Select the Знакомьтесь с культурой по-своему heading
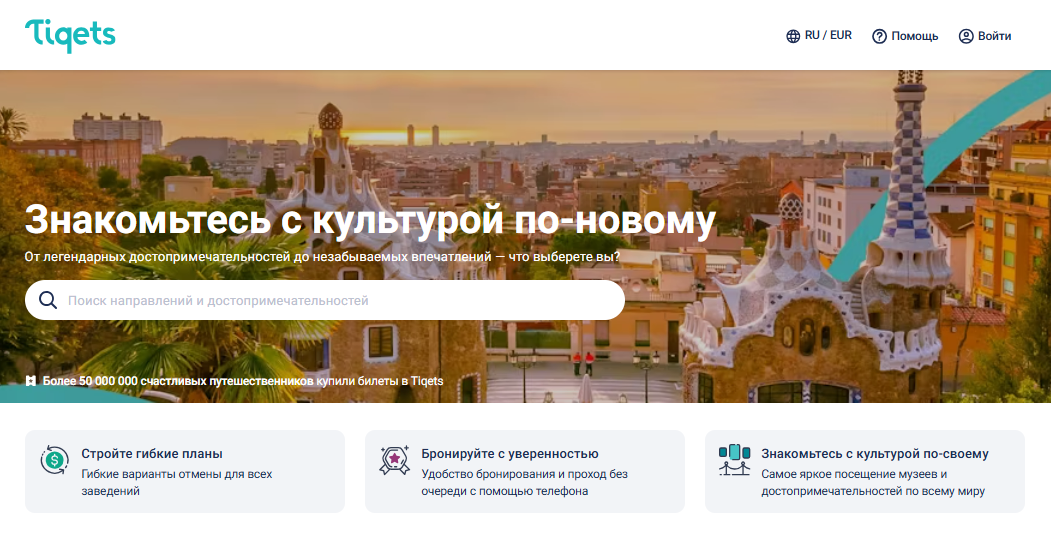The image size is (1051, 538). (x=875, y=454)
